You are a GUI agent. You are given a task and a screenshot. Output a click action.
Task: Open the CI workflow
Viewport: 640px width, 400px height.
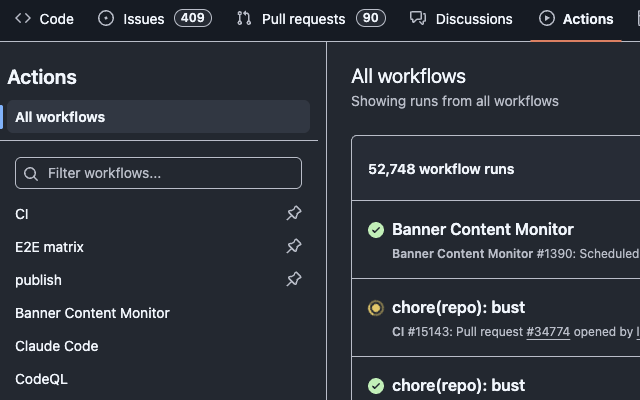coord(22,214)
